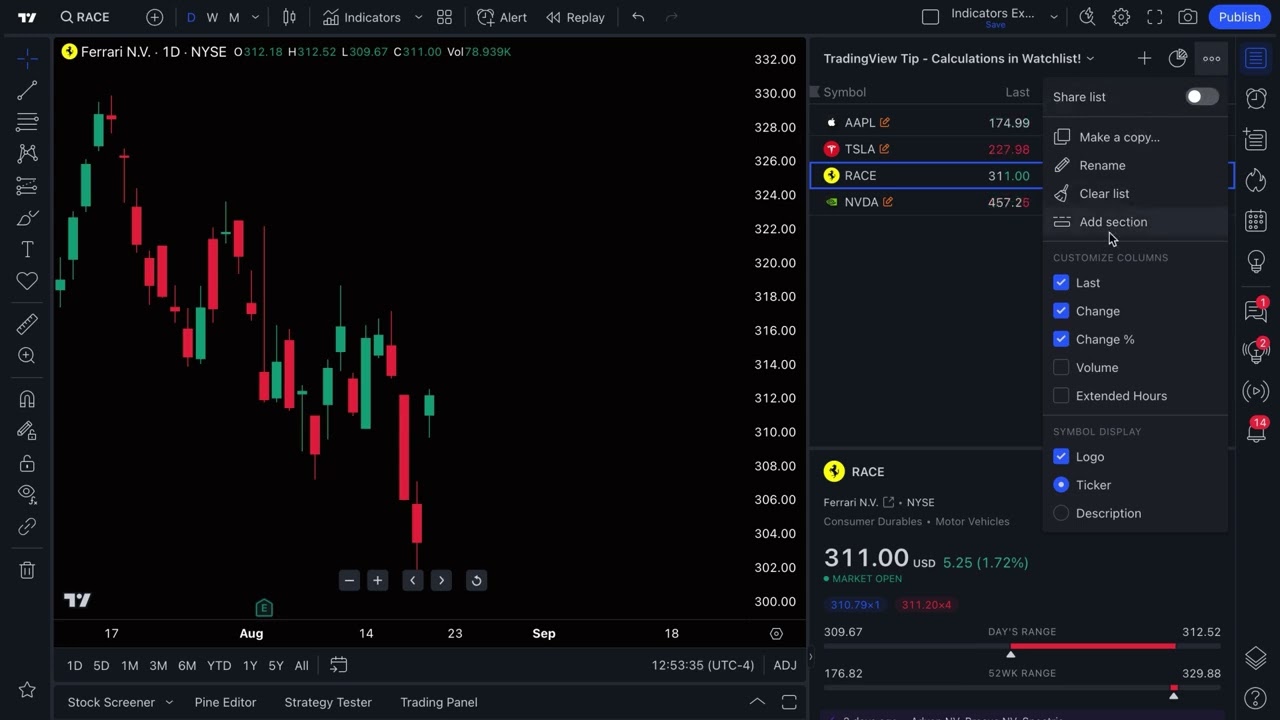
Task: Open the RACE symbol search field
Action: (86, 17)
